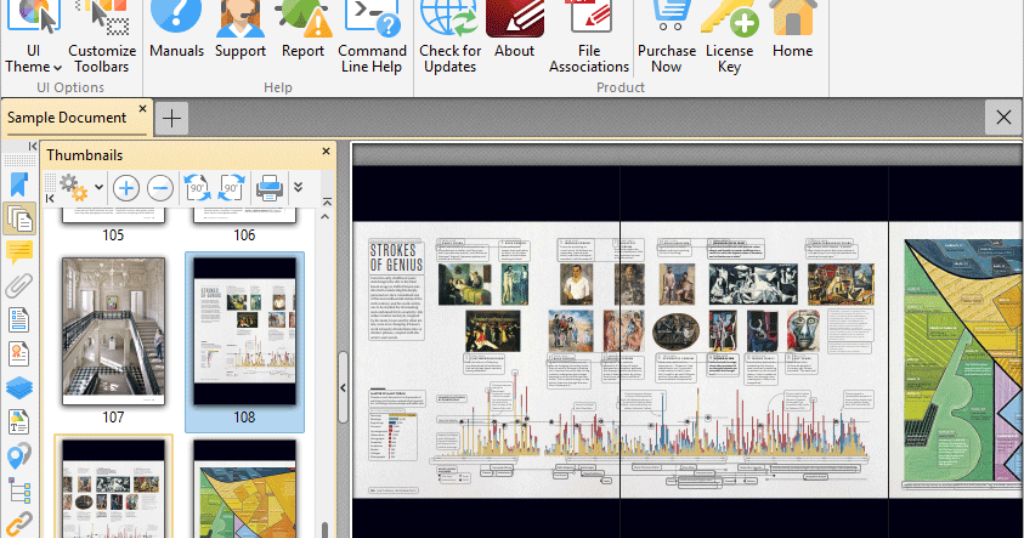
Task: Close the Sample Document tab
Action: [142, 108]
